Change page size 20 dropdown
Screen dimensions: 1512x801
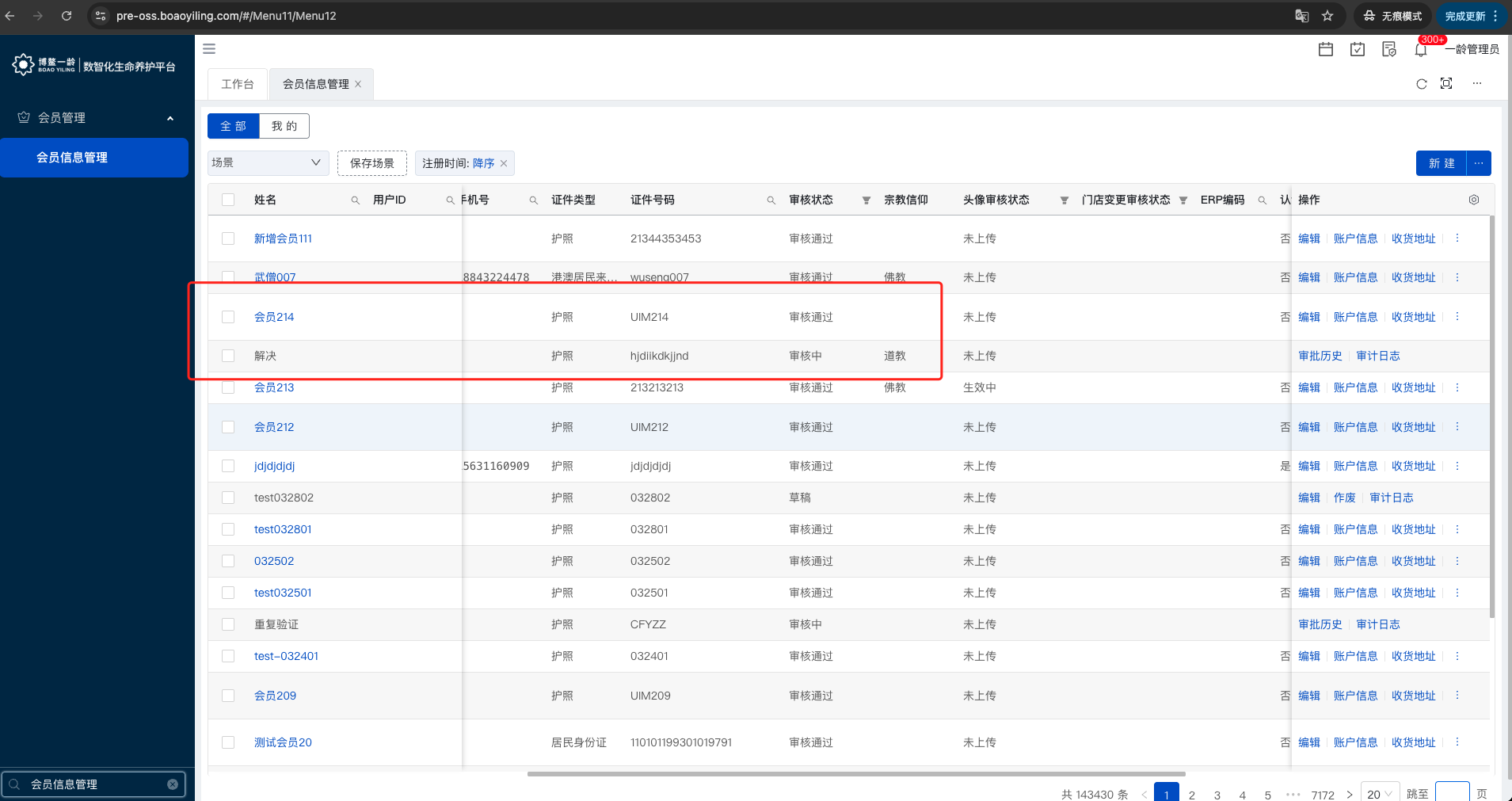[x=1380, y=794]
